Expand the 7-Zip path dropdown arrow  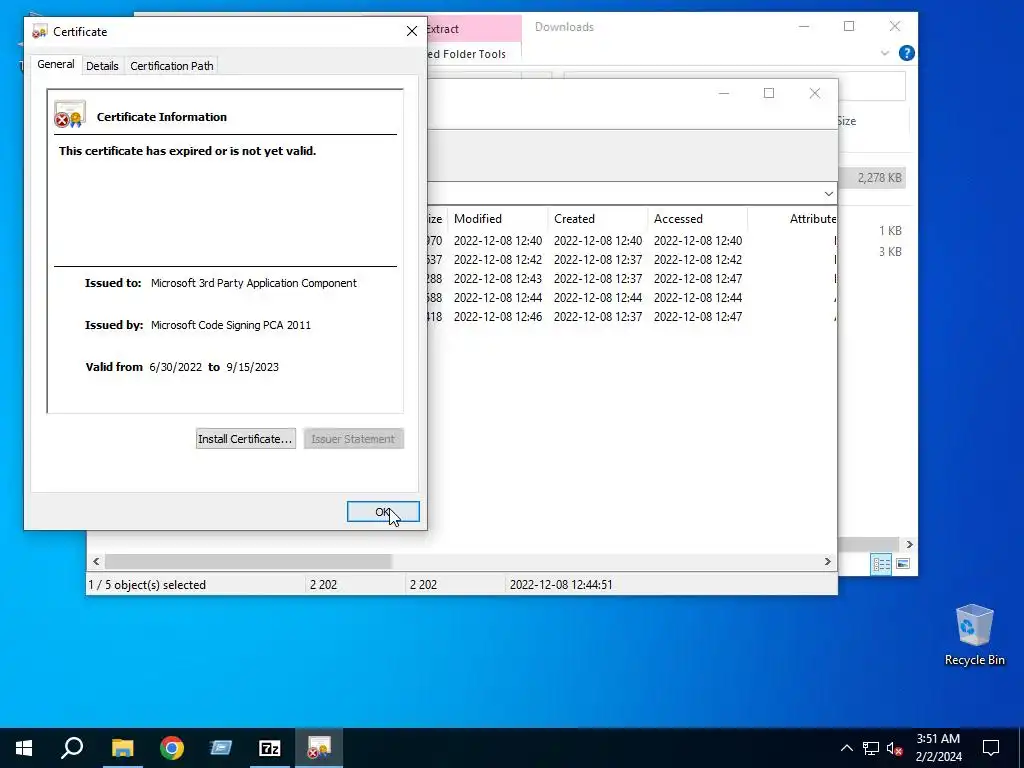[828, 194]
